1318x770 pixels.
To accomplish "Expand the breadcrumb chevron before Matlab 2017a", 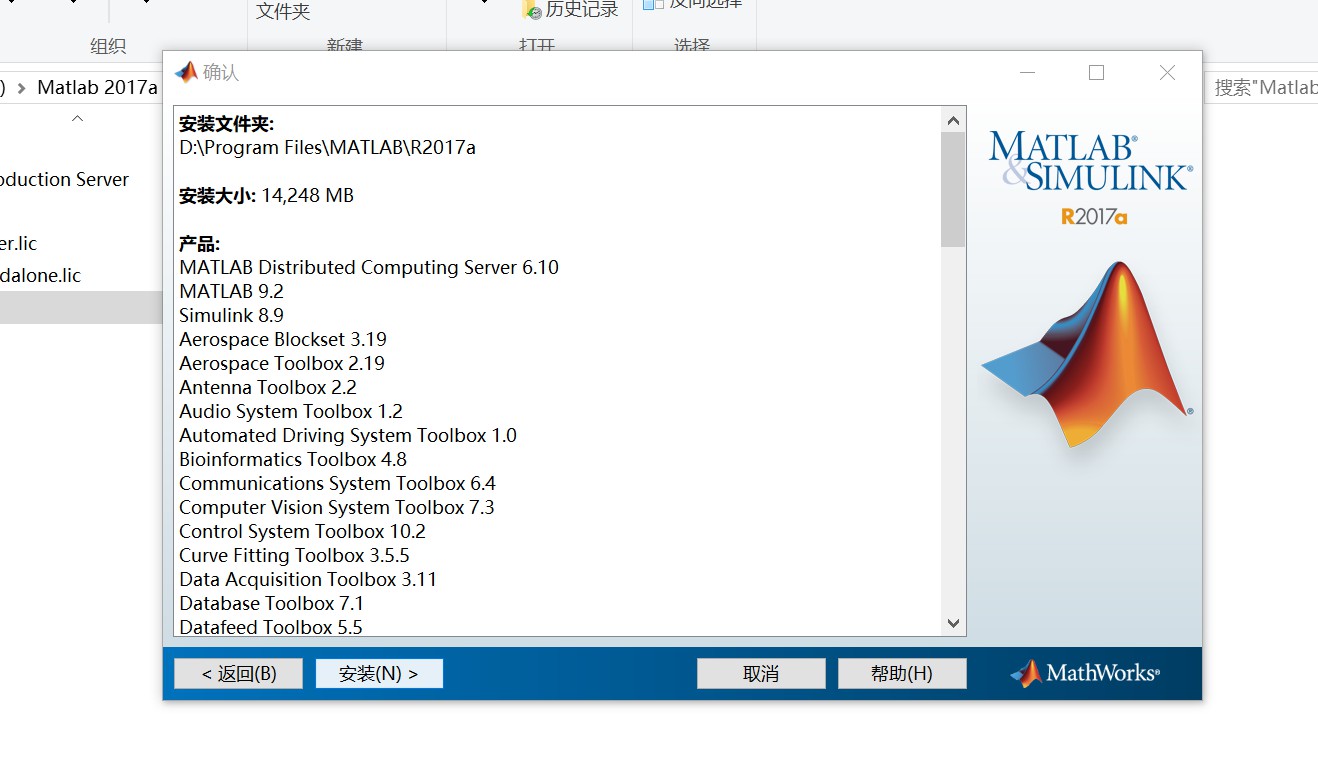I will coord(22,88).
